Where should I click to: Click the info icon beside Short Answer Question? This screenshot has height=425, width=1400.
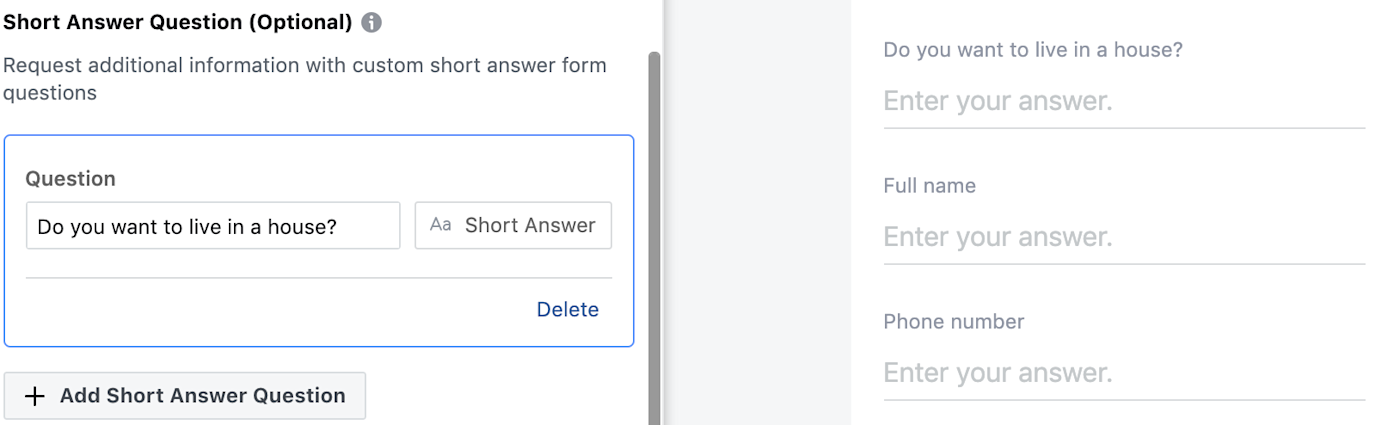pyautogui.click(x=372, y=22)
